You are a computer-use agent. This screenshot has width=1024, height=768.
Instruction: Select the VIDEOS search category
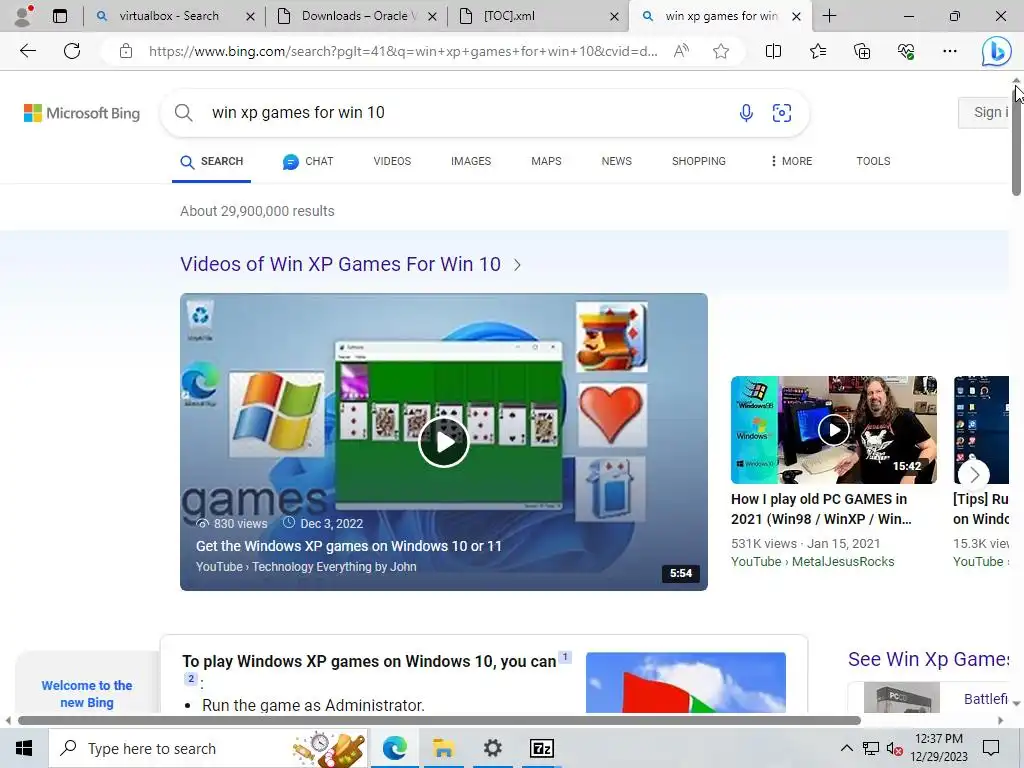[392, 161]
